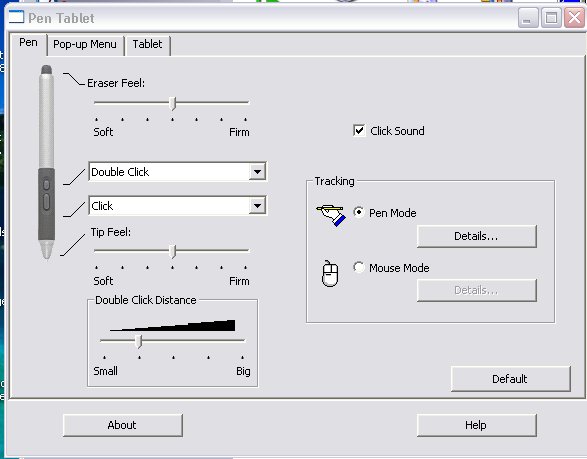Click the pen illustration image
The image size is (587, 459).
46,162
